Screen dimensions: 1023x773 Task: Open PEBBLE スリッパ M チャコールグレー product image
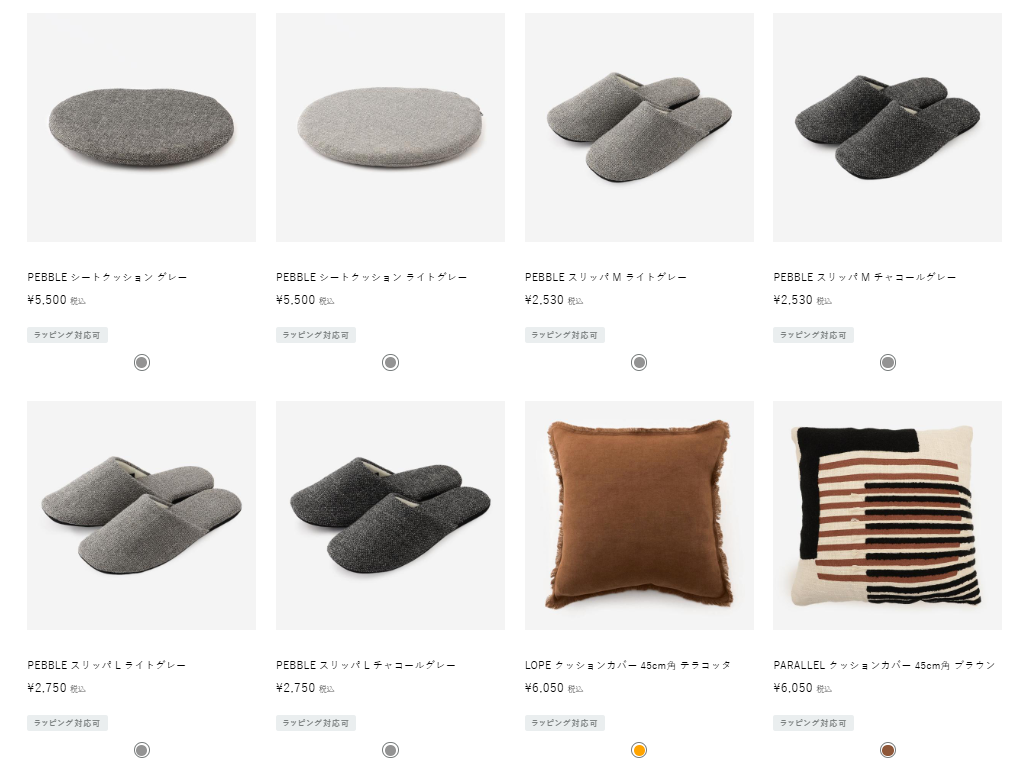click(x=887, y=127)
